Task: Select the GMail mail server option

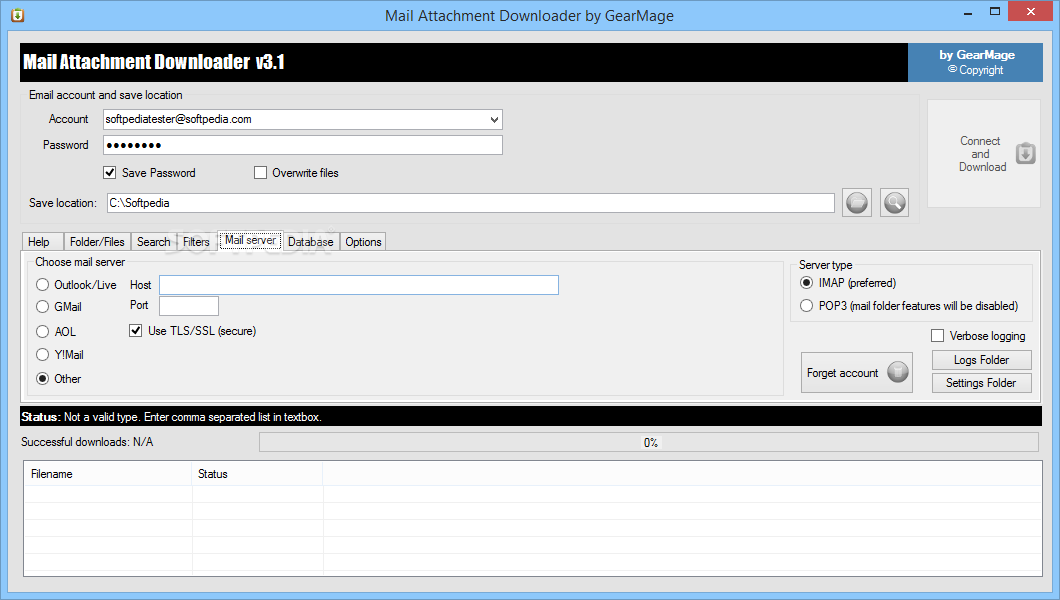Action: pyautogui.click(x=43, y=307)
